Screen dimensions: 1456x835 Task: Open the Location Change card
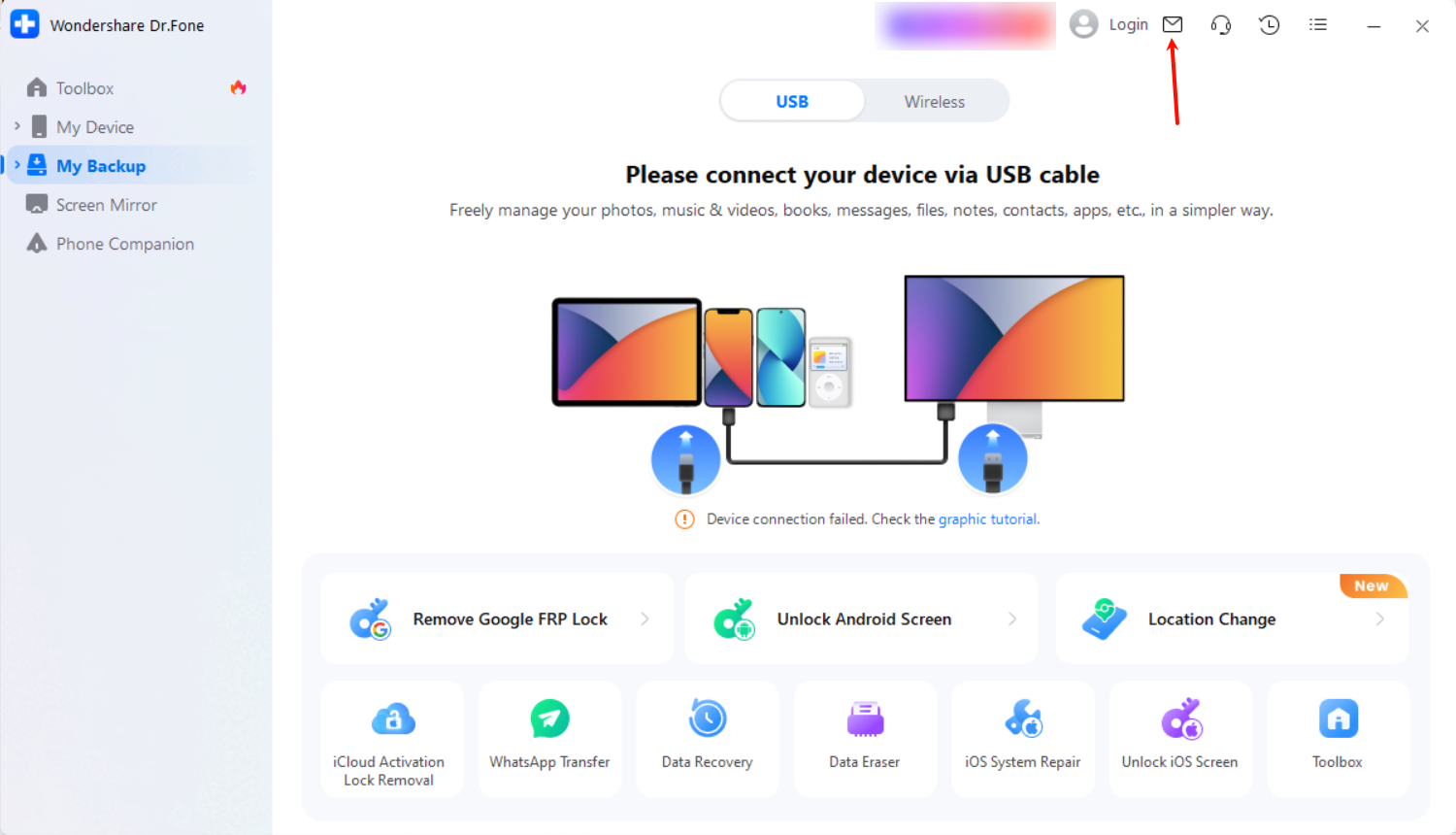(x=1232, y=618)
